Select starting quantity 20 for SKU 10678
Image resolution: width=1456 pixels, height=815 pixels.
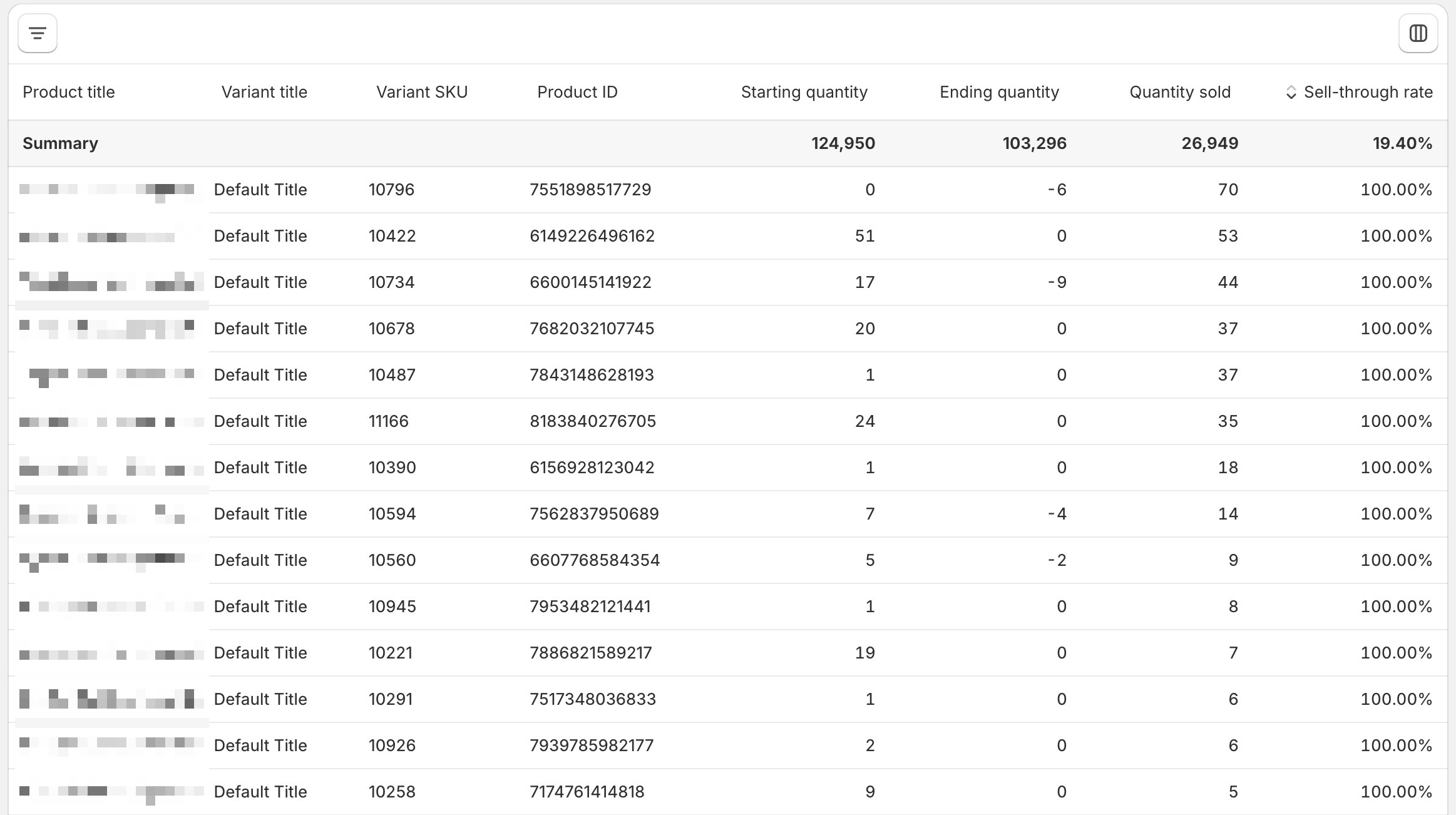point(865,329)
